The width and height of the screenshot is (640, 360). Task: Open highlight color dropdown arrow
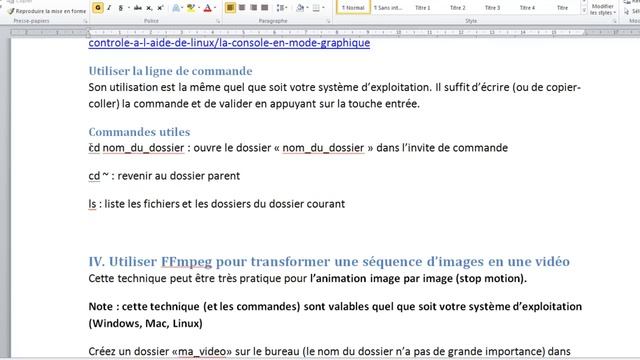199,8
